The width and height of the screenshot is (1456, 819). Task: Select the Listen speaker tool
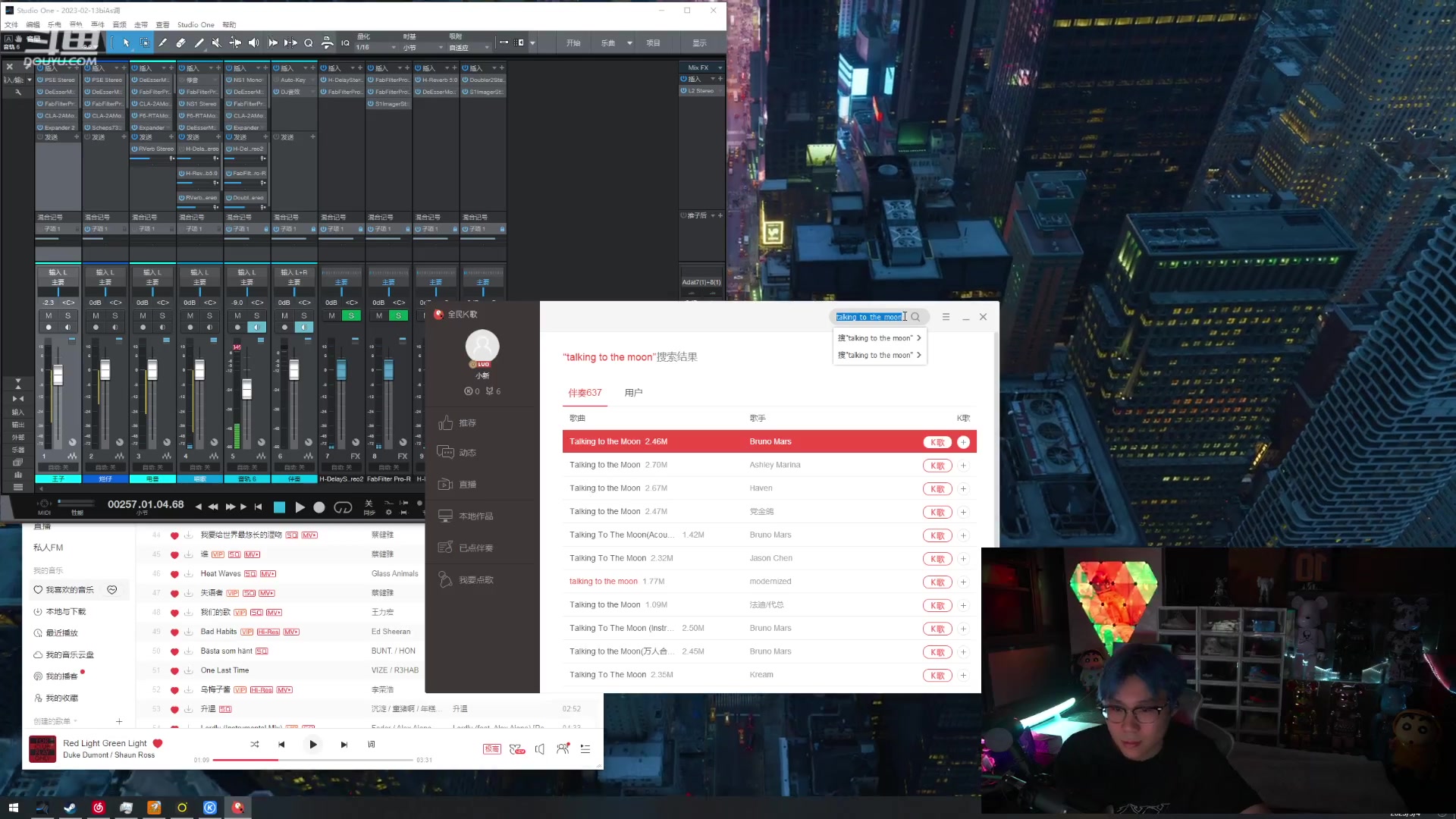(254, 43)
